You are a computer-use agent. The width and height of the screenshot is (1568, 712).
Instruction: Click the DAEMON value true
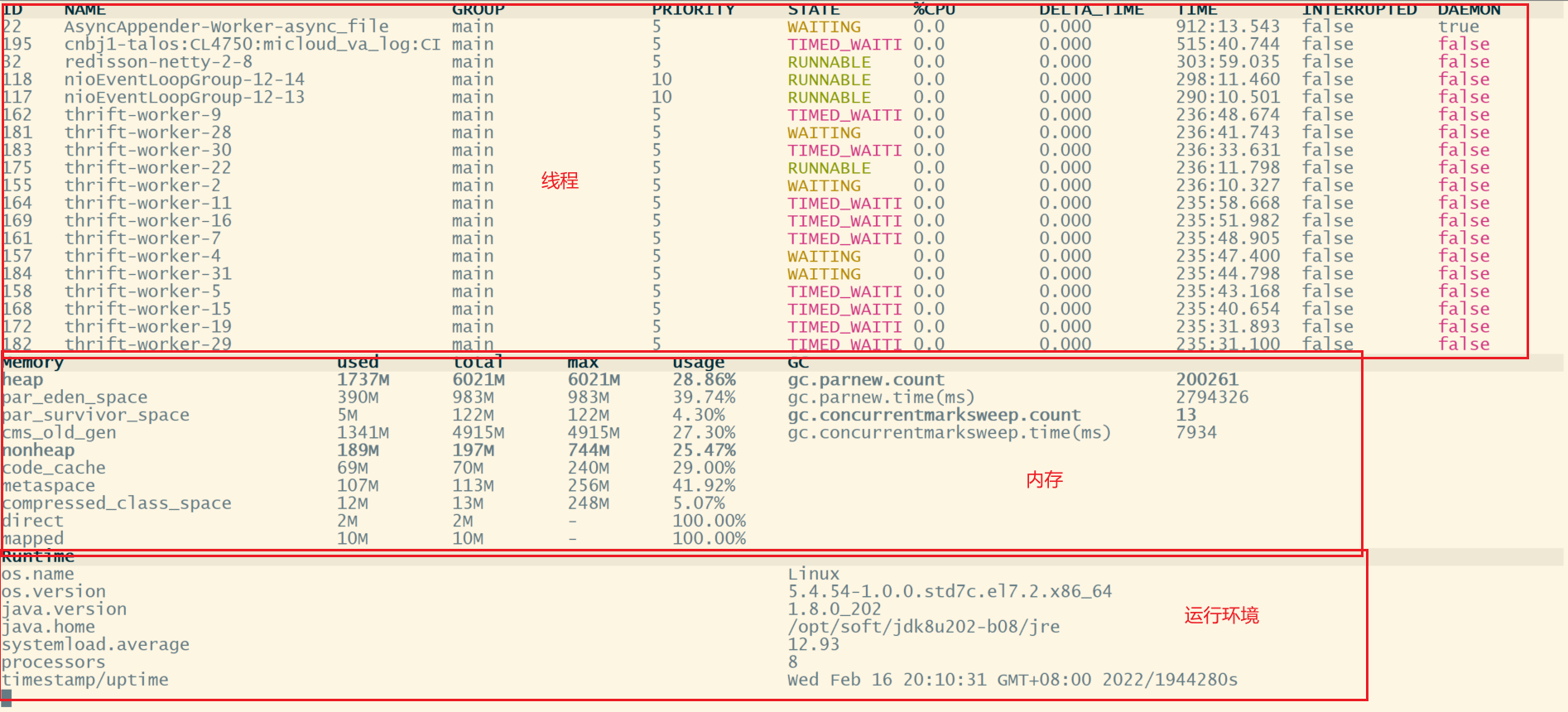[1459, 26]
